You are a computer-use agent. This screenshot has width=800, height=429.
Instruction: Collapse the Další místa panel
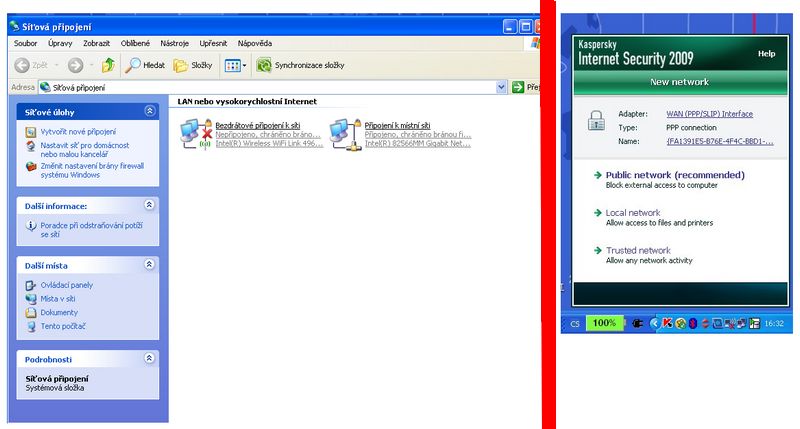pyautogui.click(x=149, y=264)
